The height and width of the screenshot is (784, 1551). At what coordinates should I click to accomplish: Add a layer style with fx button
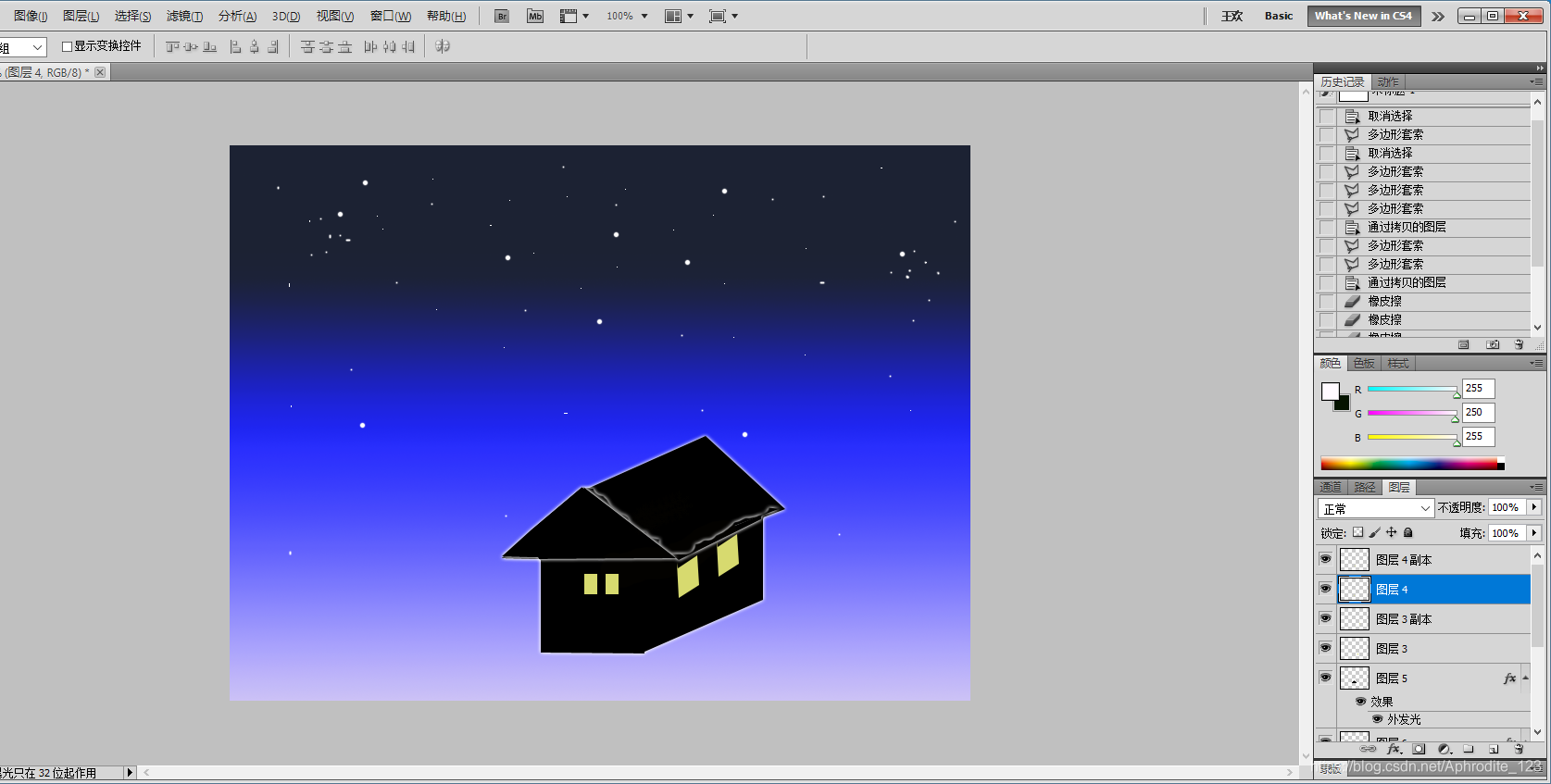[x=1394, y=749]
